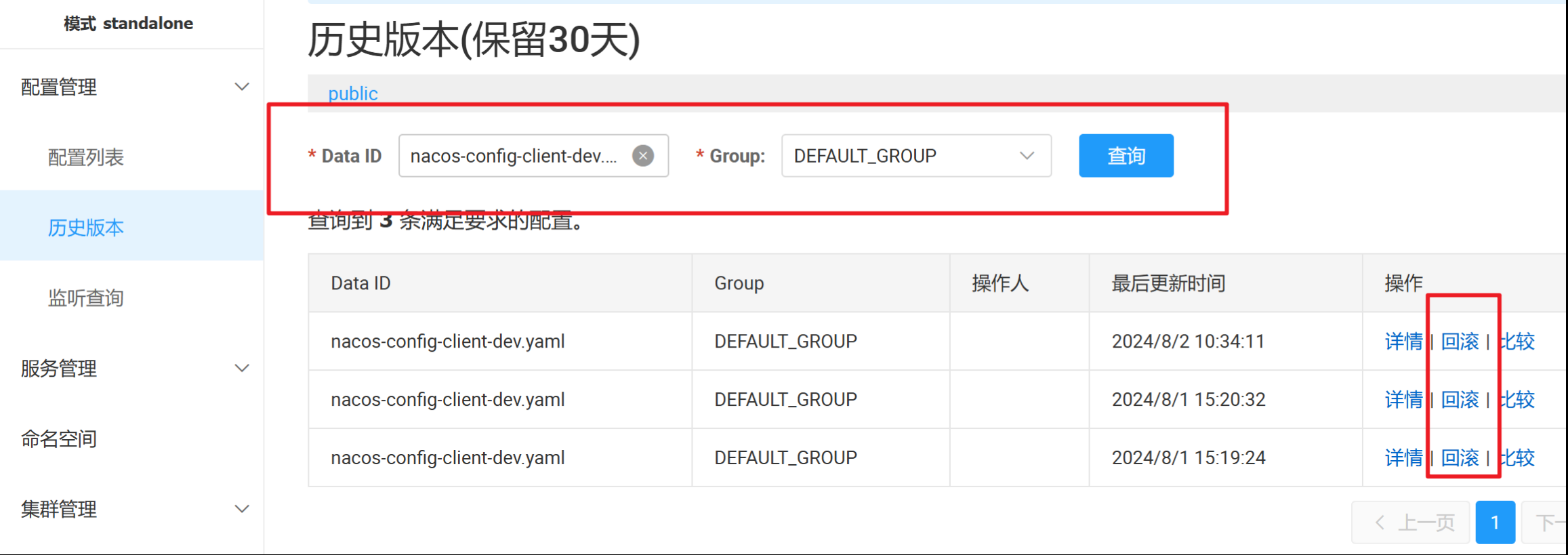Expand the 集群管理 menu section
Viewport: 1568px width, 555px height.
[241, 509]
